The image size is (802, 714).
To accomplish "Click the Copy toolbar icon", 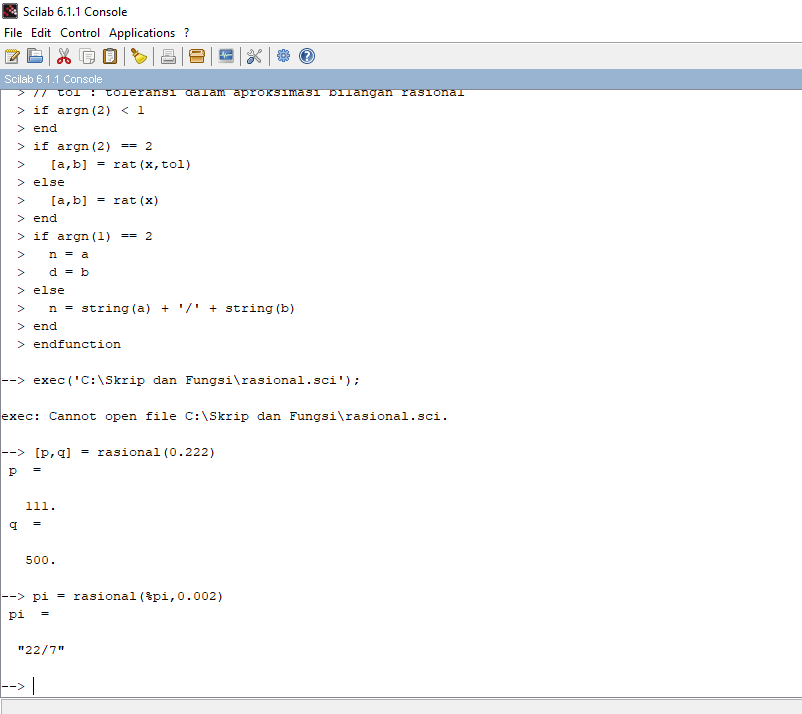I will coord(87,56).
